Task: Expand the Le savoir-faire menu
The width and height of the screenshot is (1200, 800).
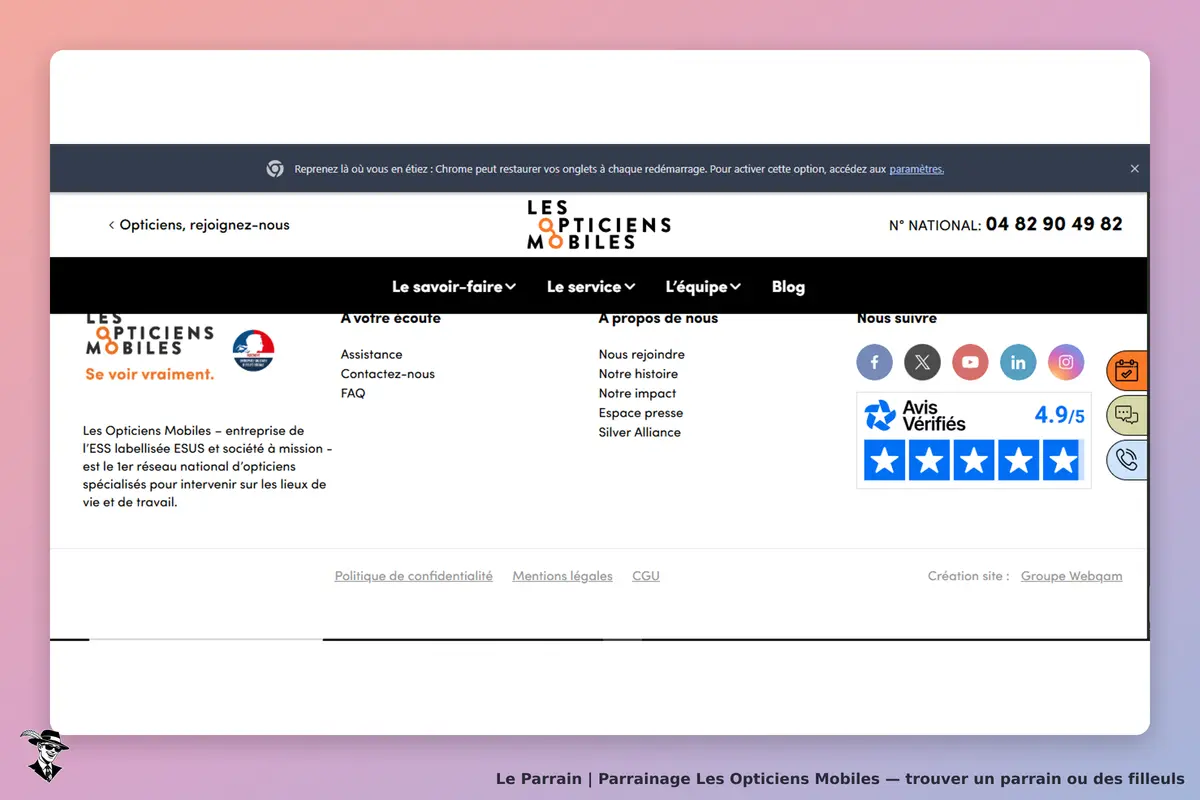Action: click(454, 286)
